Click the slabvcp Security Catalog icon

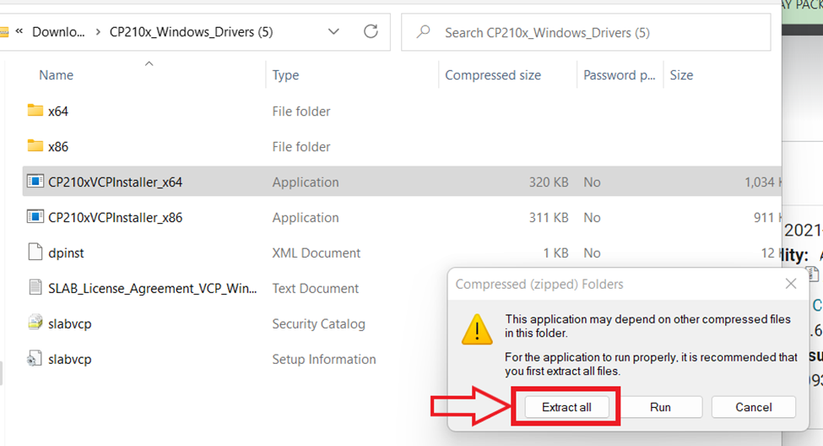point(35,324)
